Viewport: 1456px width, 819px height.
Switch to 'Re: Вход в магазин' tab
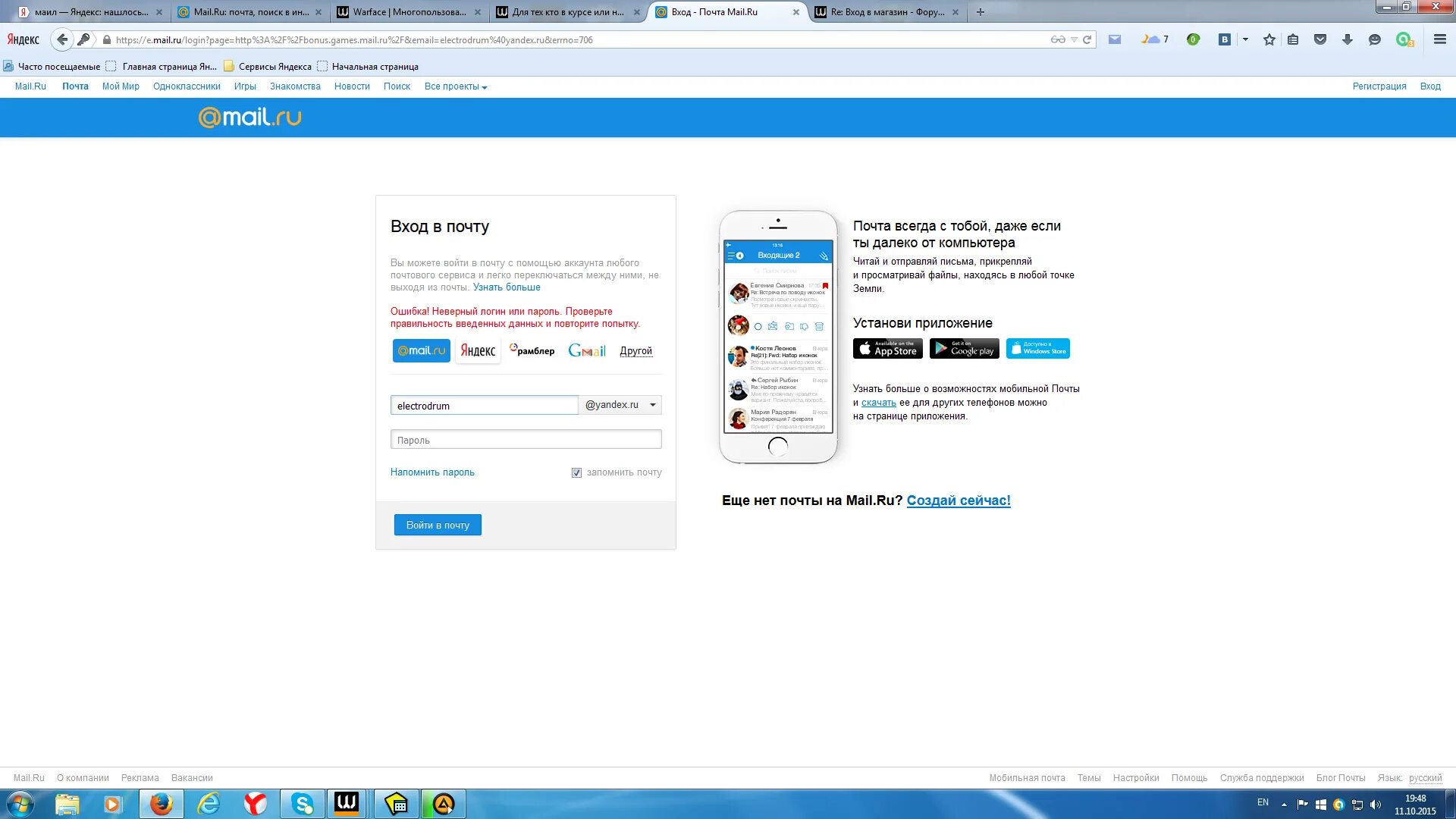887,12
